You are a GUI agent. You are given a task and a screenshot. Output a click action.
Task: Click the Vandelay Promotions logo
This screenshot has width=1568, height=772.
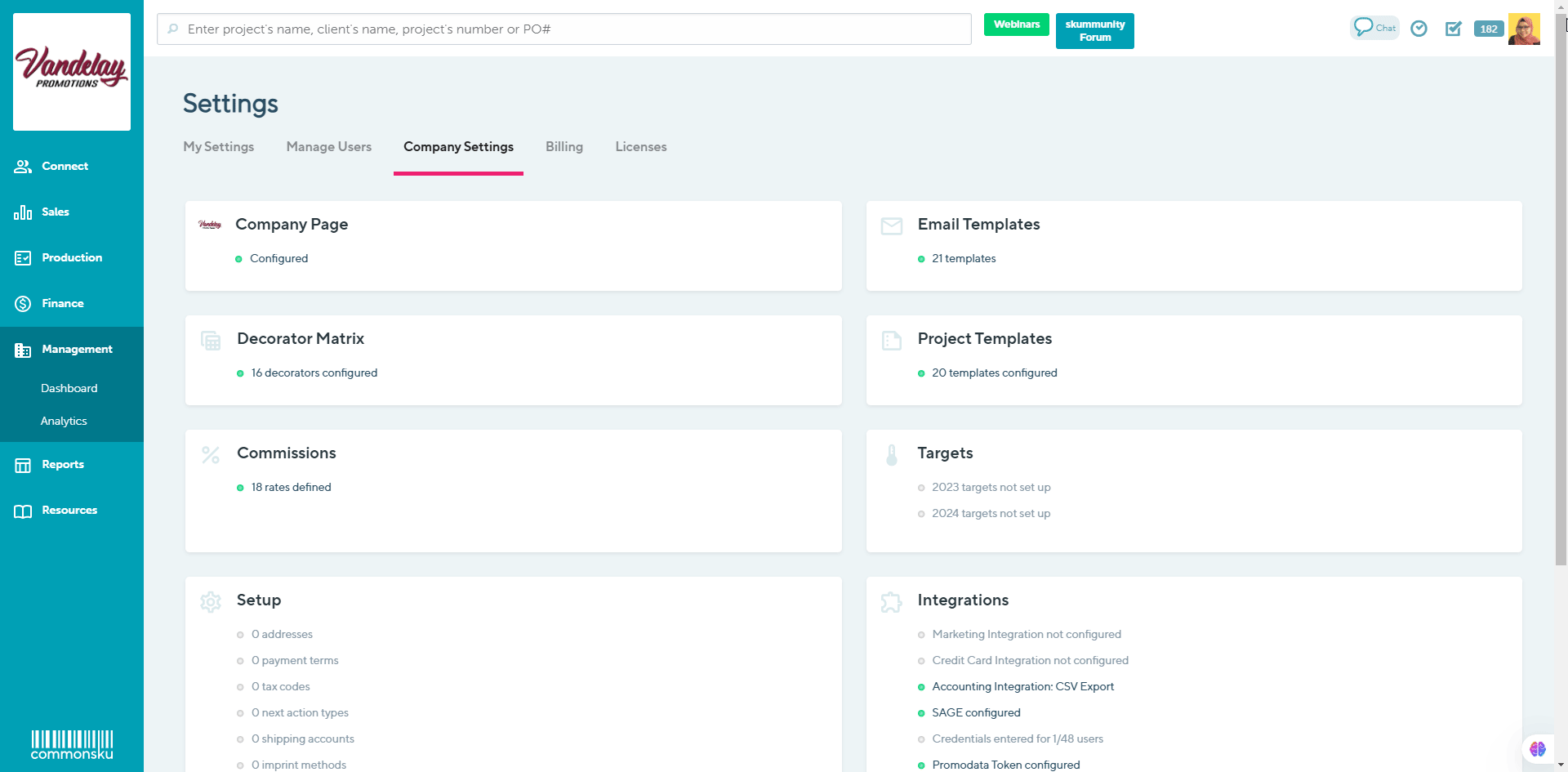[x=71, y=71]
